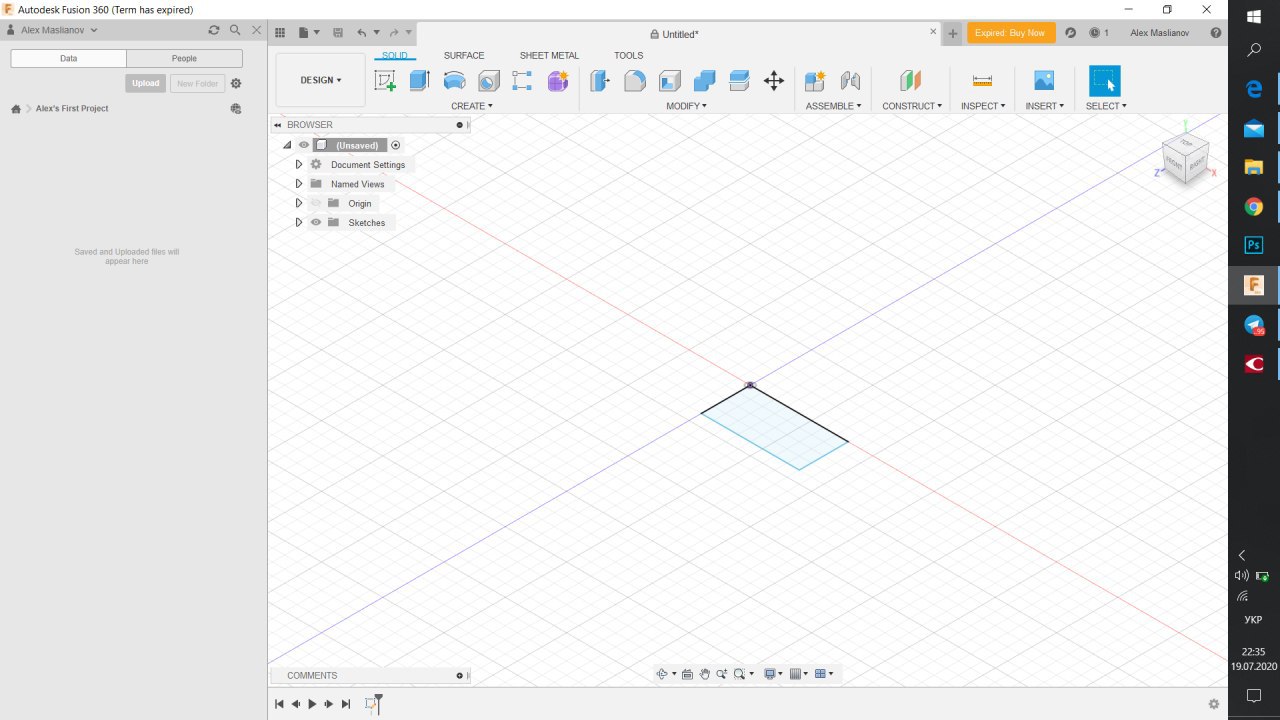Screen dimensions: 1280x720
Task: Open the SELECT dropdown menu
Action: tap(1106, 106)
